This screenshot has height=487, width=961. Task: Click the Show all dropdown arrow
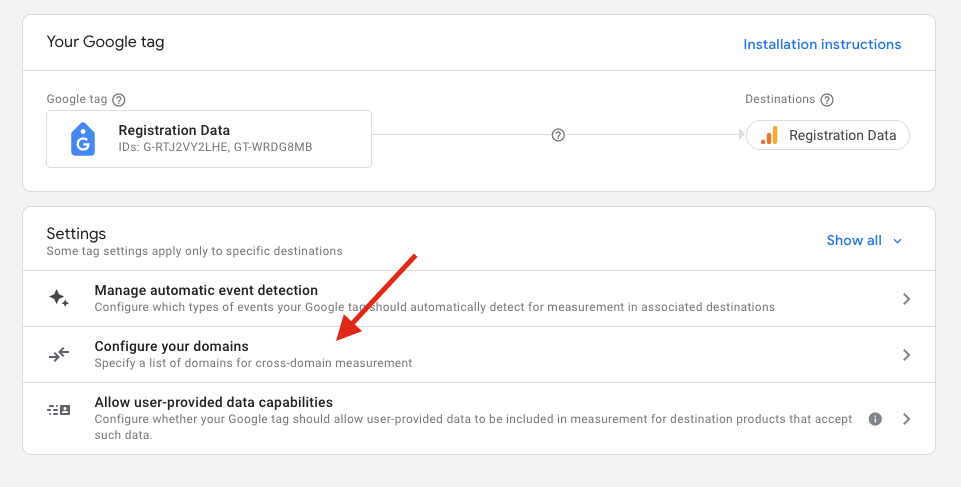[x=897, y=241]
